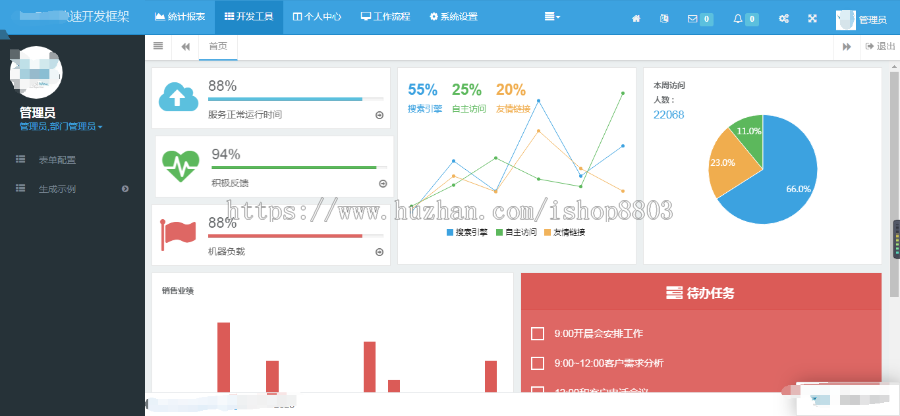The width and height of the screenshot is (900, 416).
Task: Toggle the 自主访问 legend entry
Action: pos(516,232)
